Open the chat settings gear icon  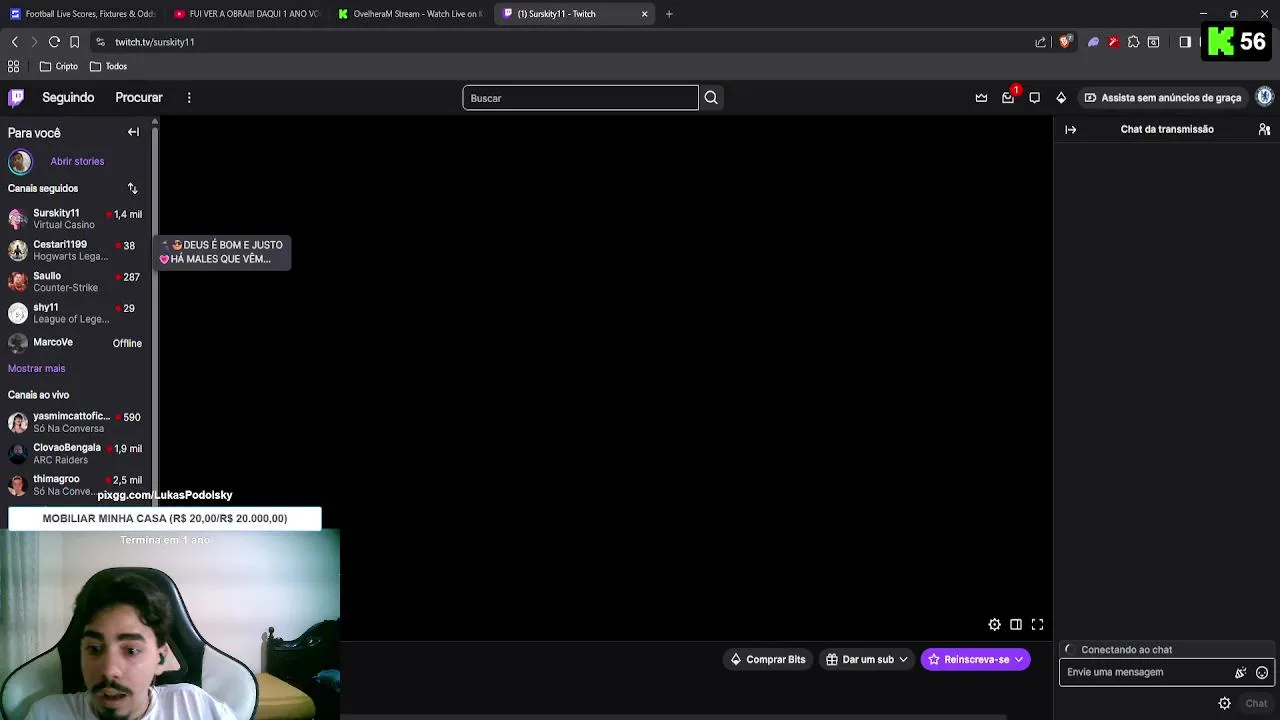[1224, 703]
